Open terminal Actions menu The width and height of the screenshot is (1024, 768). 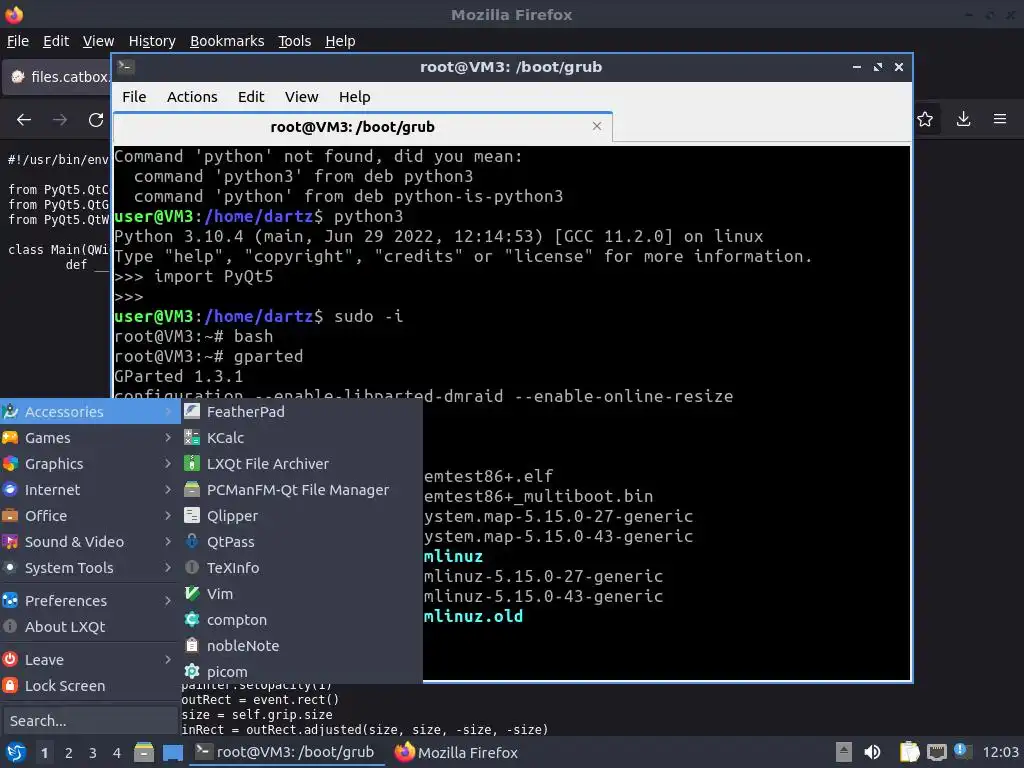click(x=192, y=97)
